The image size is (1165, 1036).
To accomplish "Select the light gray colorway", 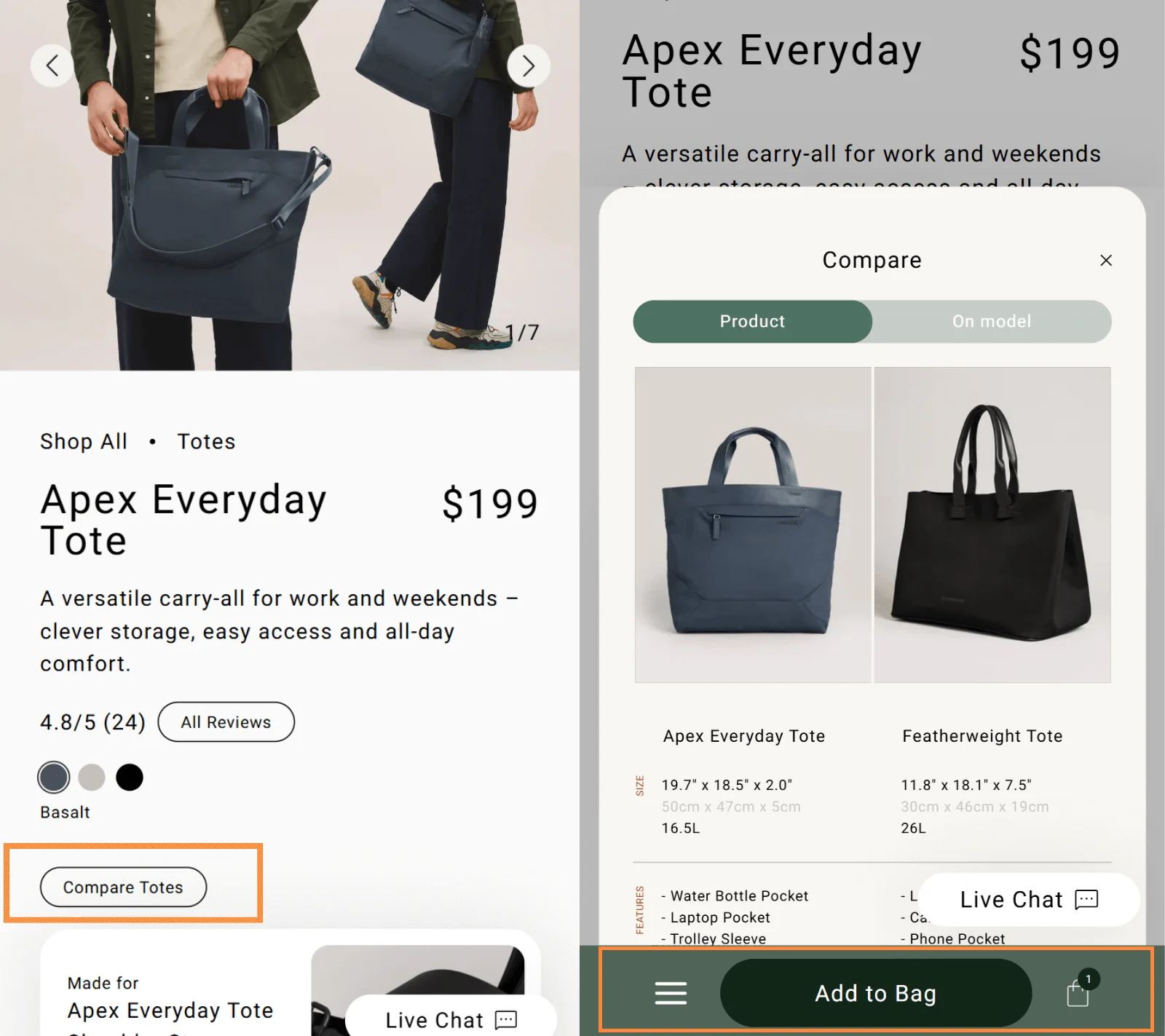I will (x=92, y=778).
